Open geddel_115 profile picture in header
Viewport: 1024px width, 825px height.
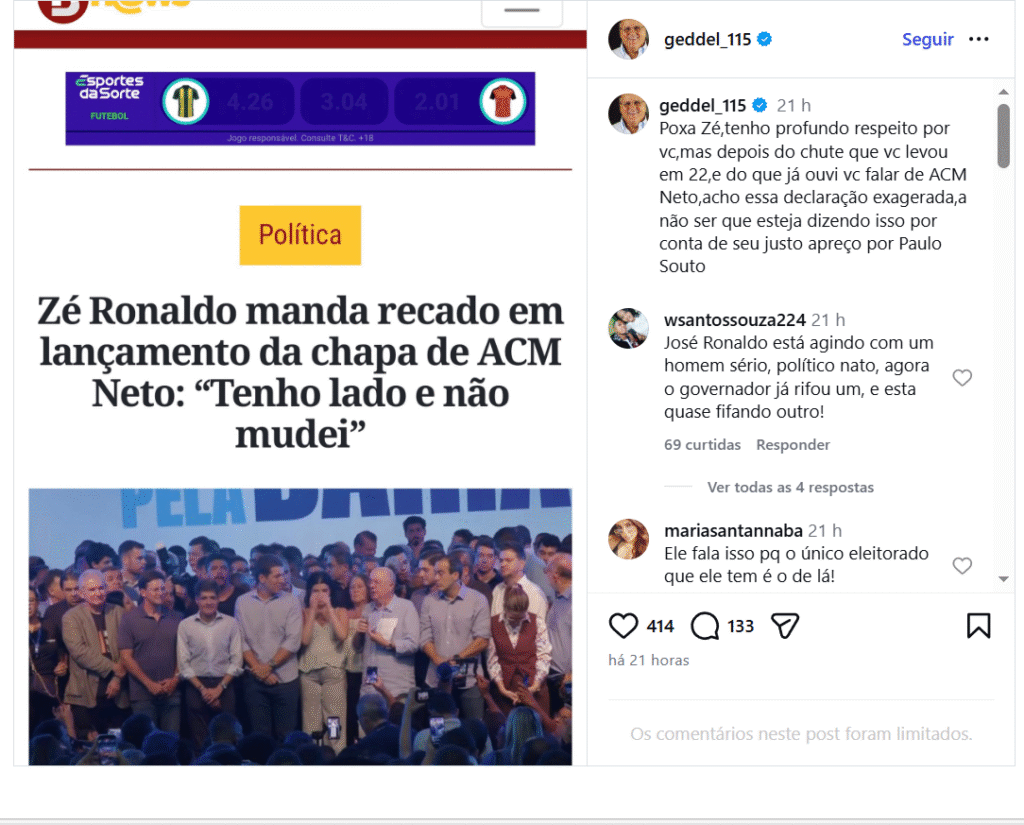coord(628,39)
